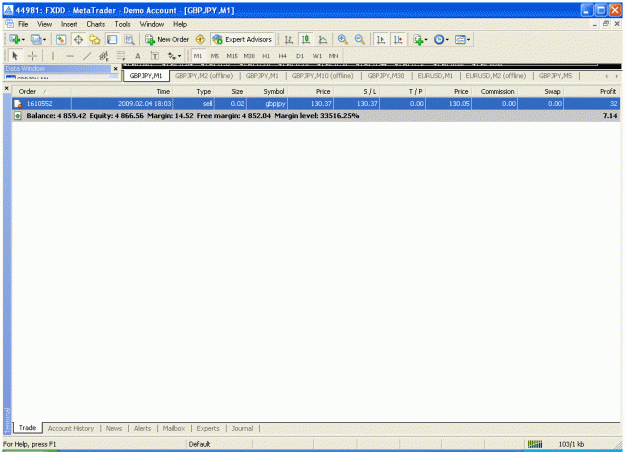Switch to GBPJPY,M30 chart tab

click(385, 76)
